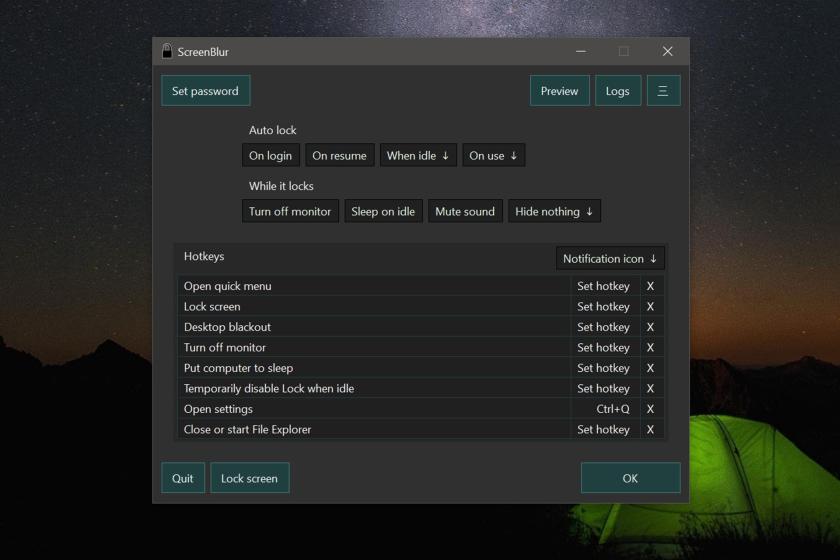Toggle On login auto lock

[271, 155]
